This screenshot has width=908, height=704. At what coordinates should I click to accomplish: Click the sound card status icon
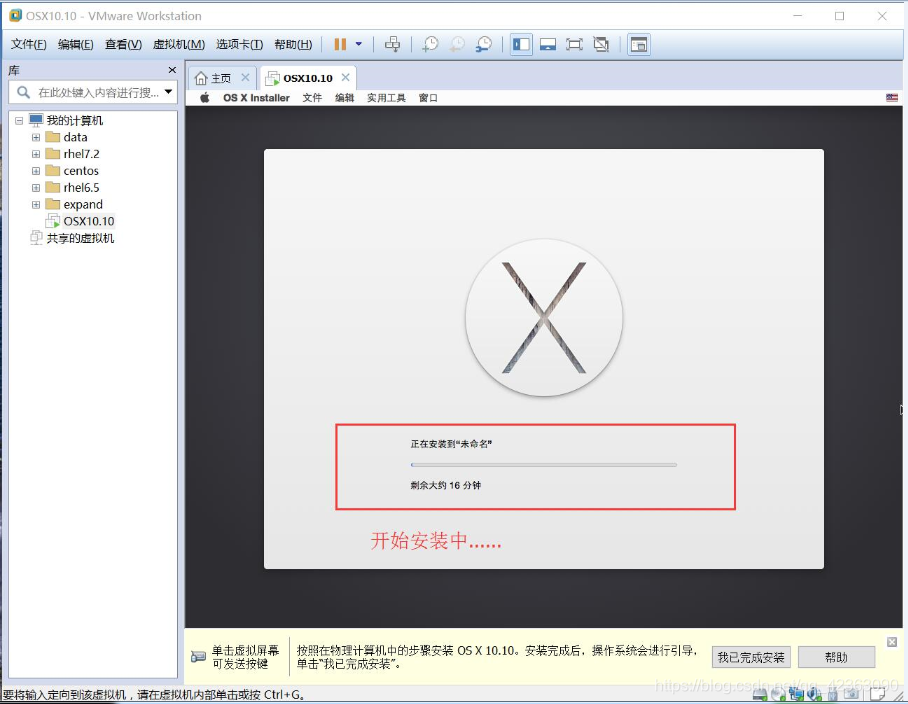[x=814, y=693]
